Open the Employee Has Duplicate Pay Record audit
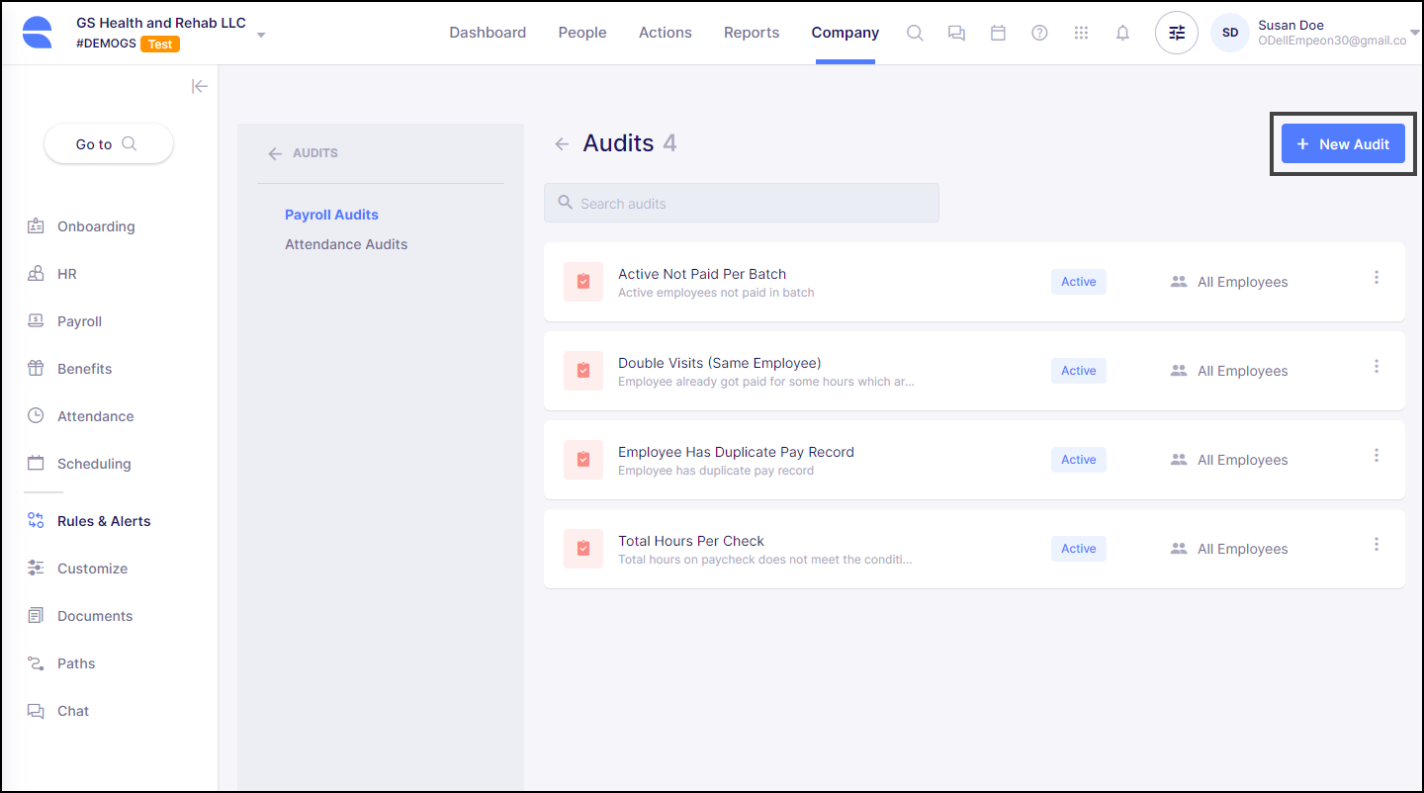 (x=736, y=452)
